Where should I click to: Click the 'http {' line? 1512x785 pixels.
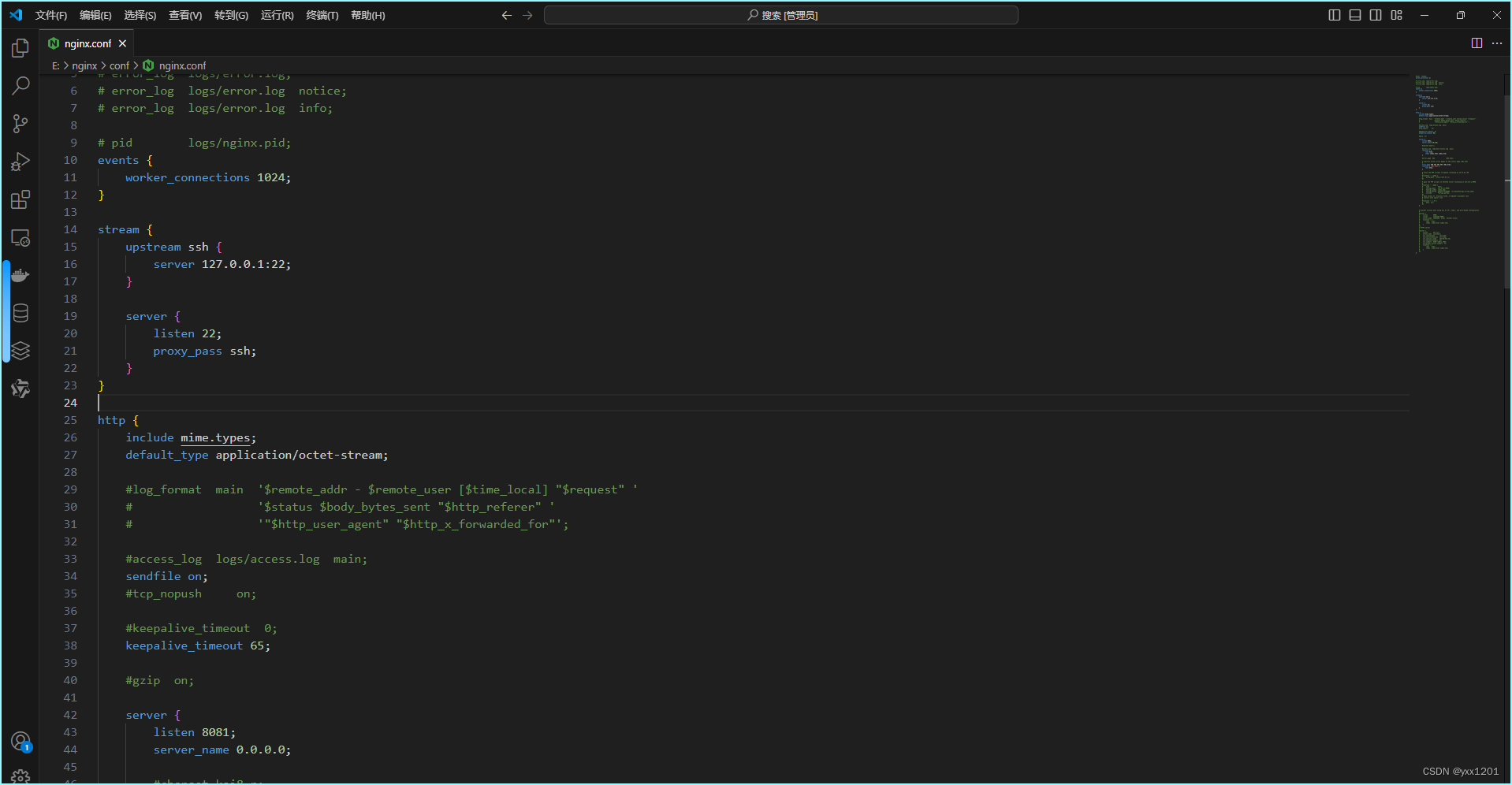118,420
